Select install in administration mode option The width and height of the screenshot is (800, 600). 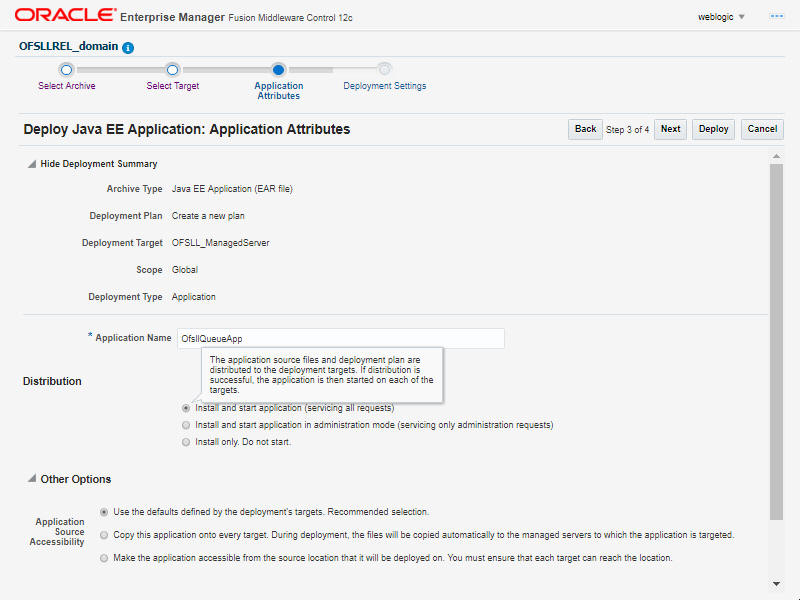(186, 425)
